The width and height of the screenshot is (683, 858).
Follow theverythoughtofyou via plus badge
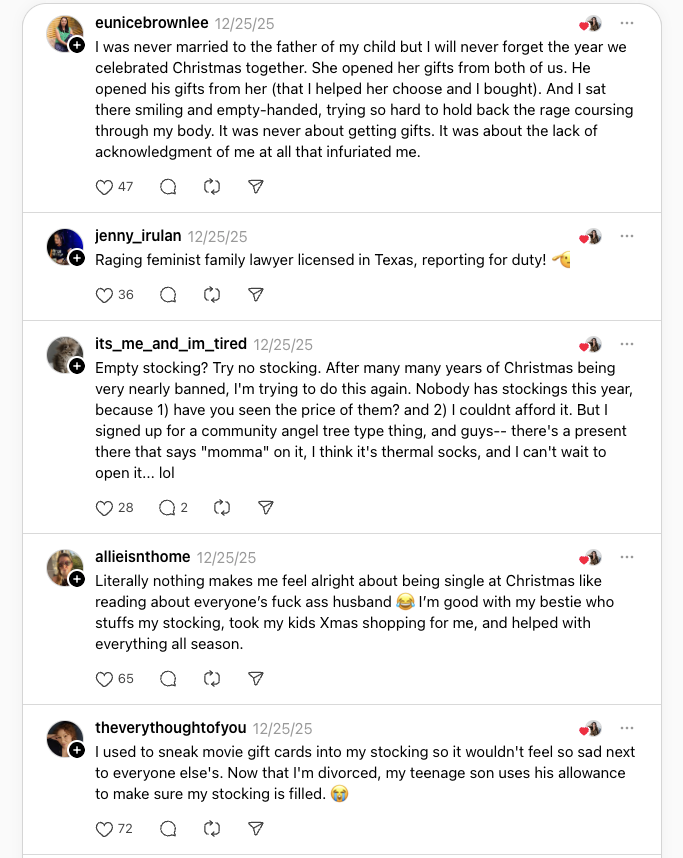[77, 750]
